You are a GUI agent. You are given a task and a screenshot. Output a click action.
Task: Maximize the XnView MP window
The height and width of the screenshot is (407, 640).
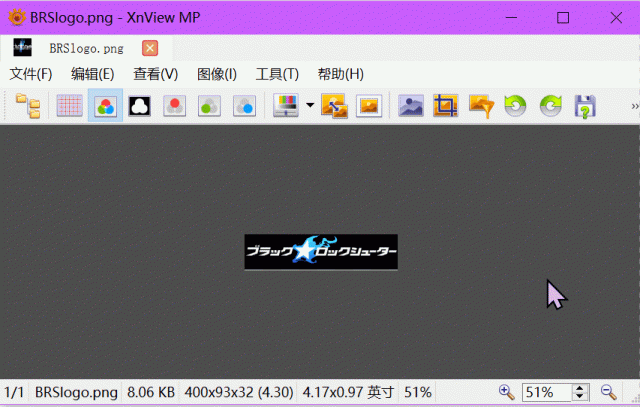click(x=563, y=18)
